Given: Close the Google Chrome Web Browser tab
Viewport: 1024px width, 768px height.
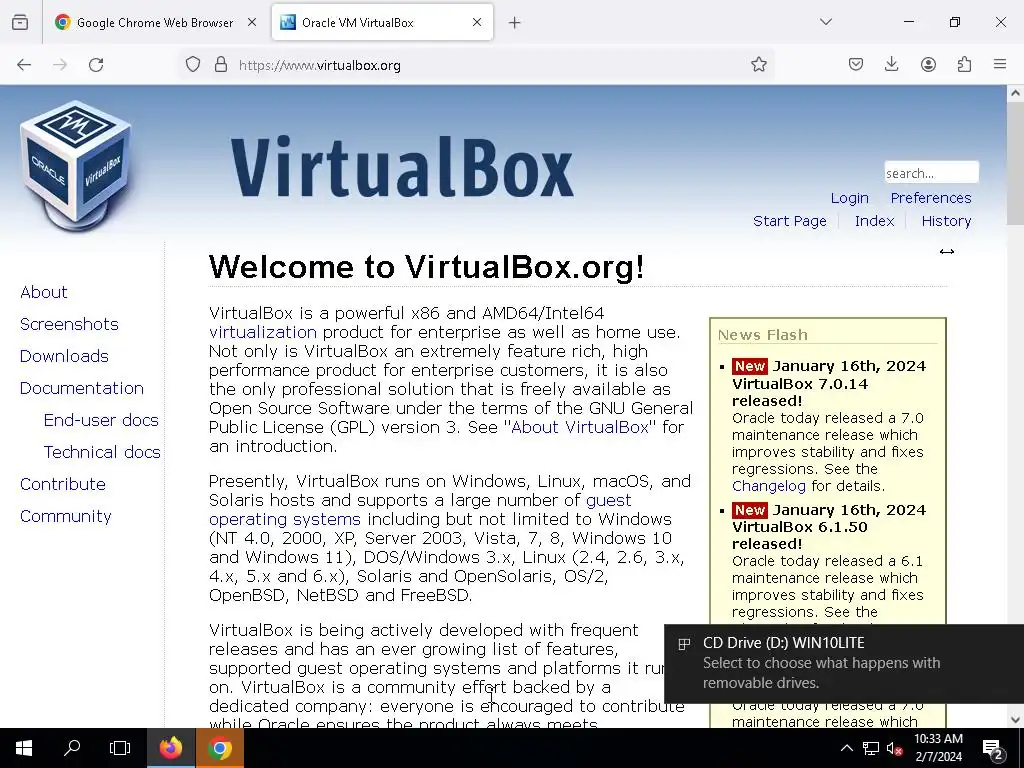Looking at the screenshot, I should [252, 22].
